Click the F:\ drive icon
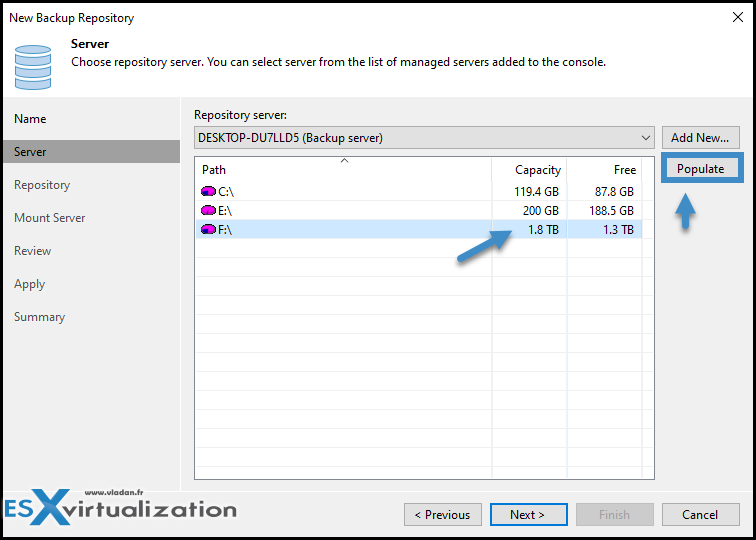 click(208, 230)
